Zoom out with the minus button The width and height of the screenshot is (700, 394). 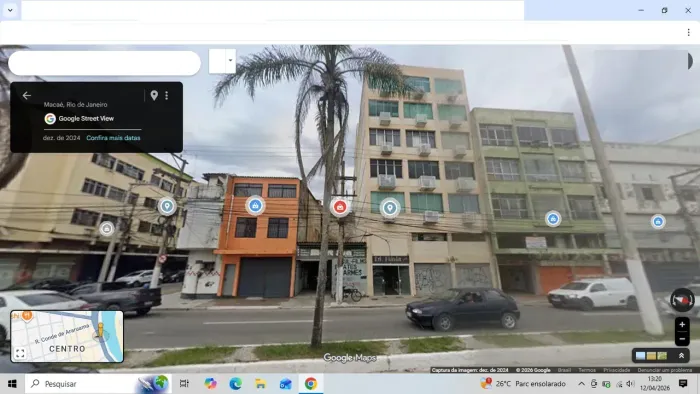[x=682, y=339]
